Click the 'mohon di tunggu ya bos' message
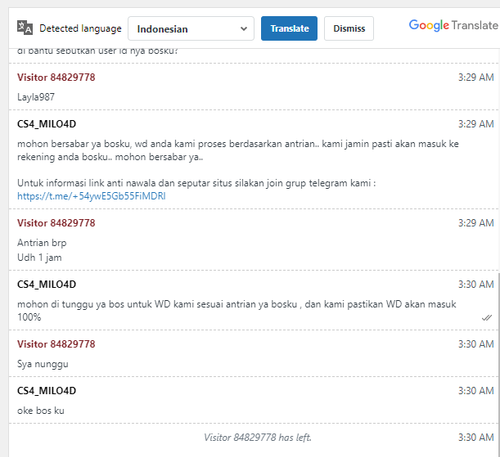The height and width of the screenshot is (457, 500). pyautogui.click(x=237, y=310)
